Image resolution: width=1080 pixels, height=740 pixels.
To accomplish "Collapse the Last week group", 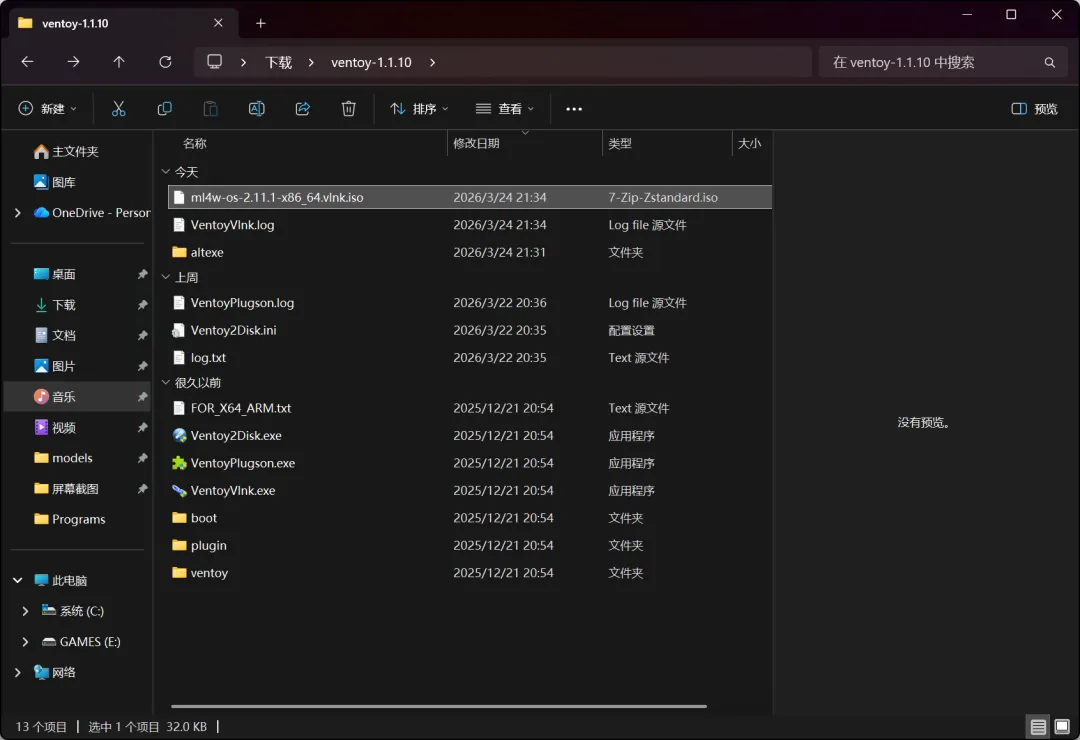I will coord(165,277).
